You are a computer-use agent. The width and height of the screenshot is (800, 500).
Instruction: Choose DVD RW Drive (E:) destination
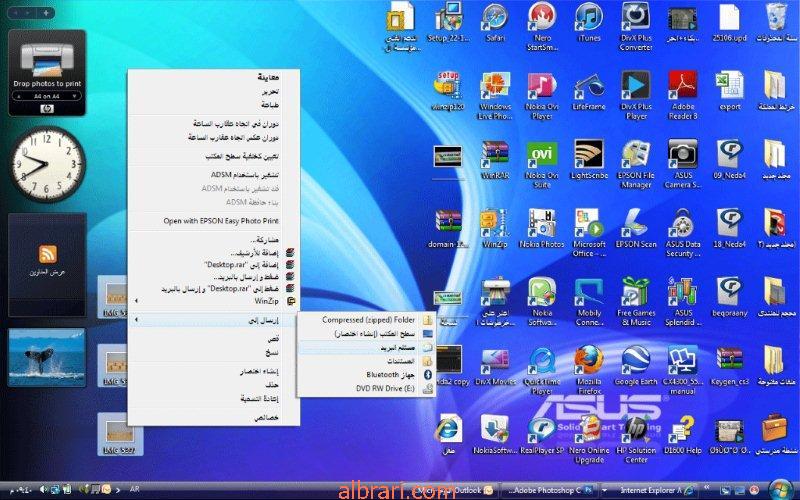366,388
